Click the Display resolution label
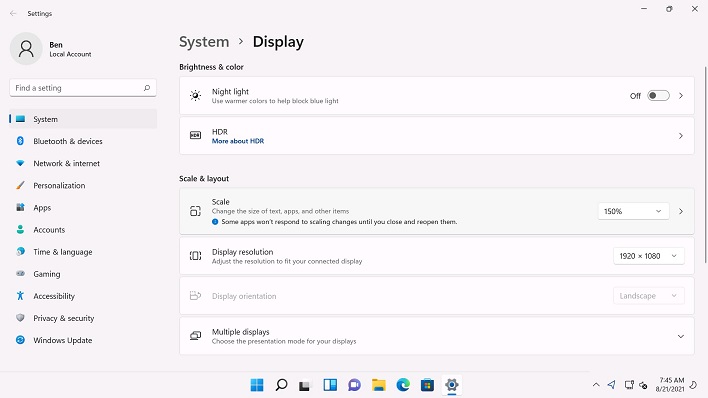 [x=242, y=252]
